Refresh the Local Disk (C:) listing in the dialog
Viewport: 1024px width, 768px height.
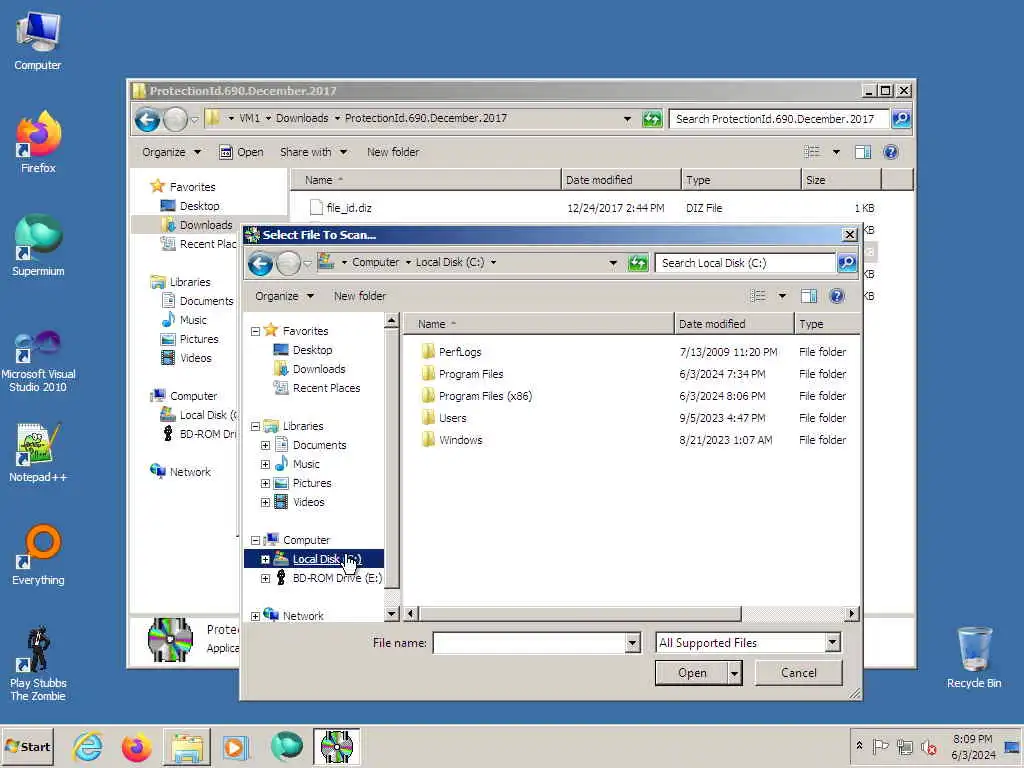[x=638, y=263]
